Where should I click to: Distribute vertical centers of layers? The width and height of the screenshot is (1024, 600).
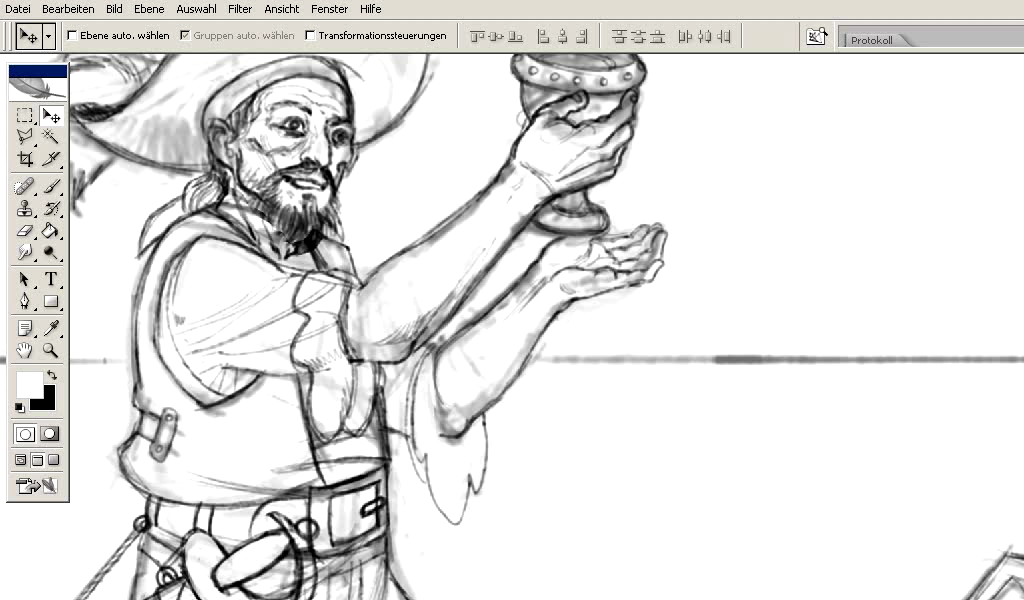coord(638,37)
